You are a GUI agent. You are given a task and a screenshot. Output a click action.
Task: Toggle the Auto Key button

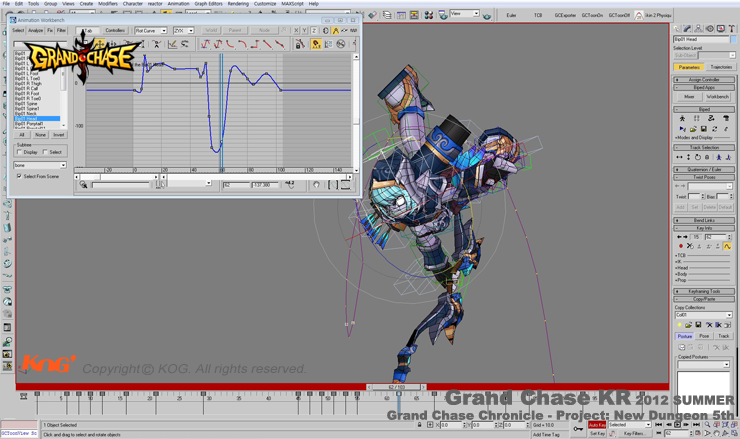click(x=597, y=425)
